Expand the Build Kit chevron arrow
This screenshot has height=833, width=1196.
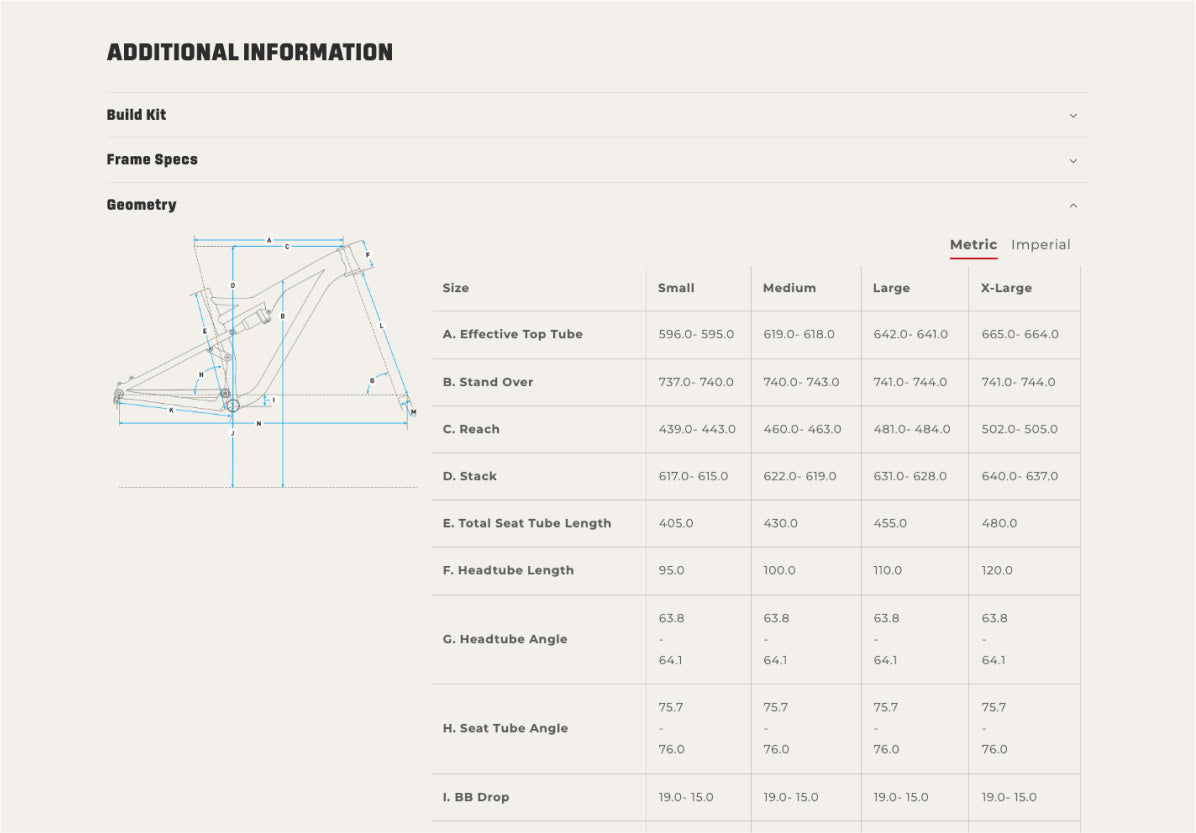point(1073,115)
